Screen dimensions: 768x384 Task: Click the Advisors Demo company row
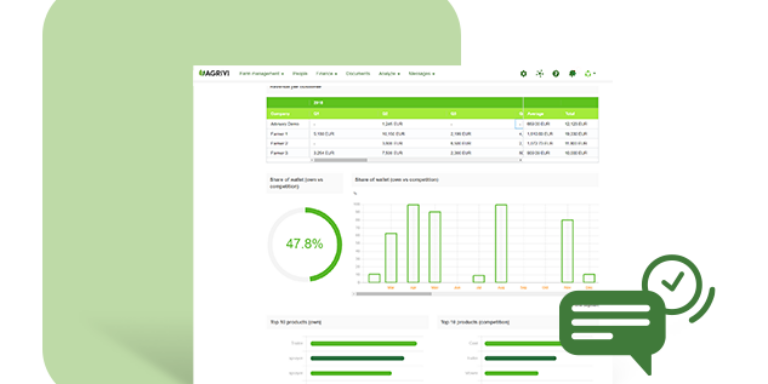pos(432,124)
